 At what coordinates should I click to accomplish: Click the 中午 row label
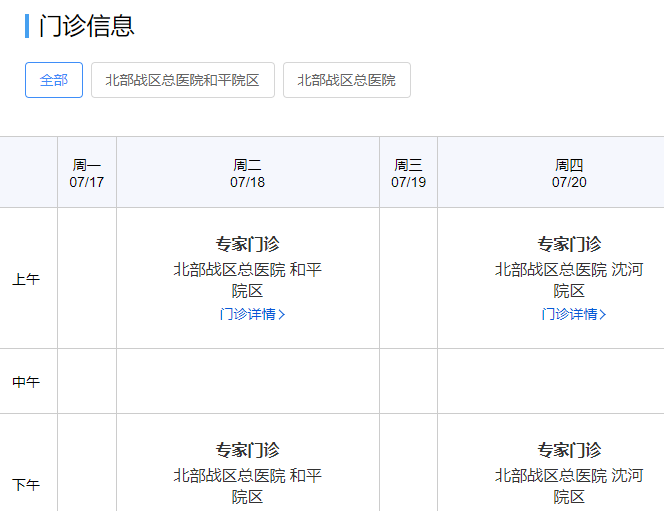point(26,382)
